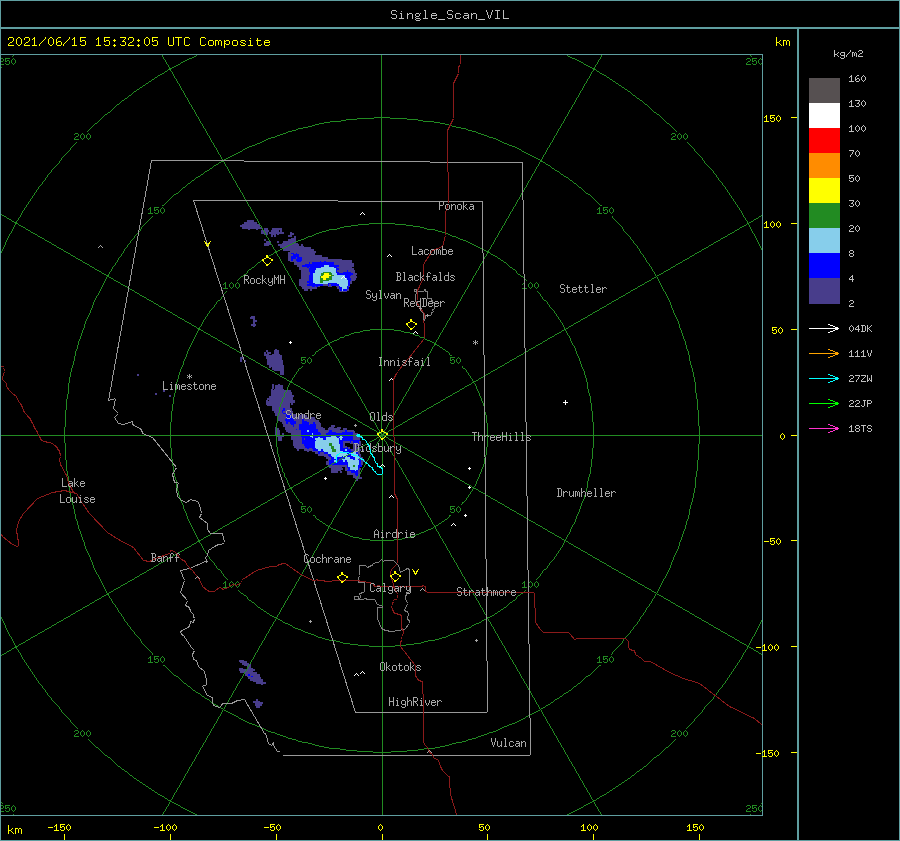
Task: Click the Didsbury label
Action: click(377, 448)
